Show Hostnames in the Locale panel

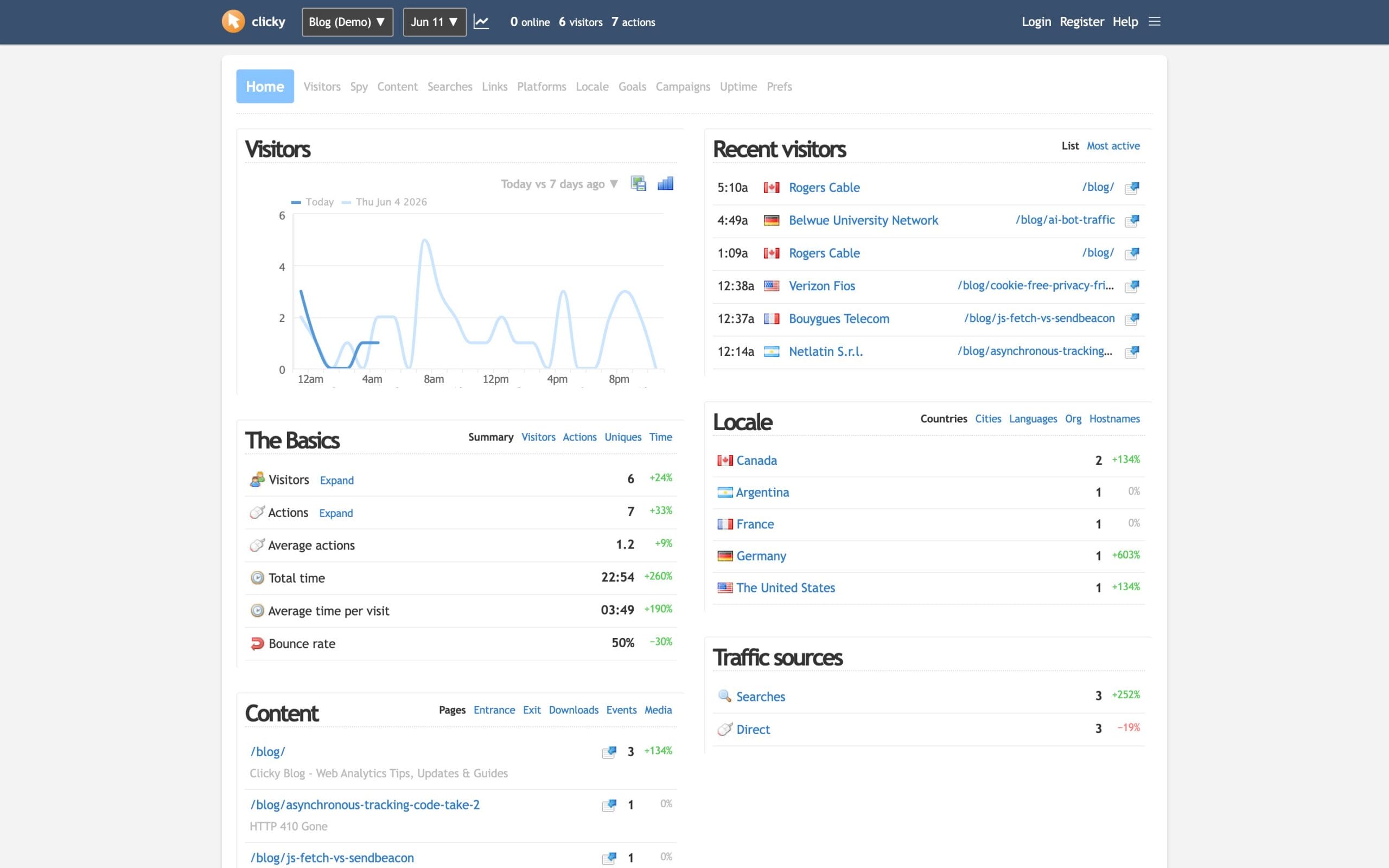(x=1114, y=418)
